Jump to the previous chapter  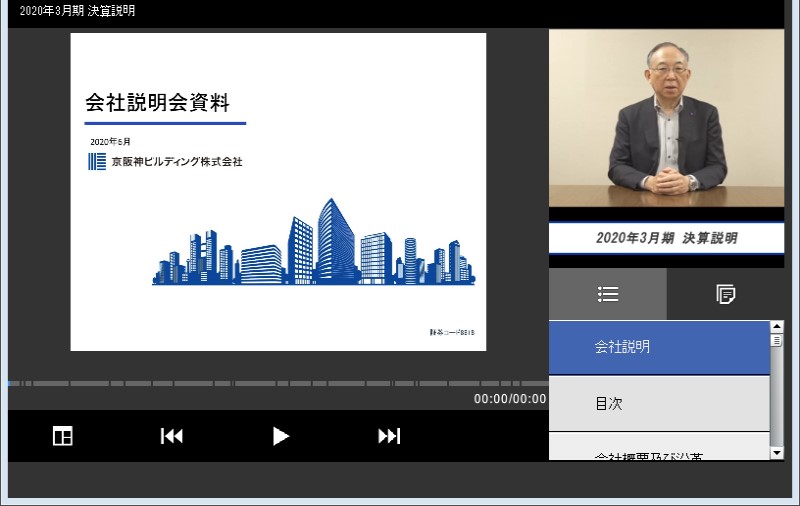point(171,436)
